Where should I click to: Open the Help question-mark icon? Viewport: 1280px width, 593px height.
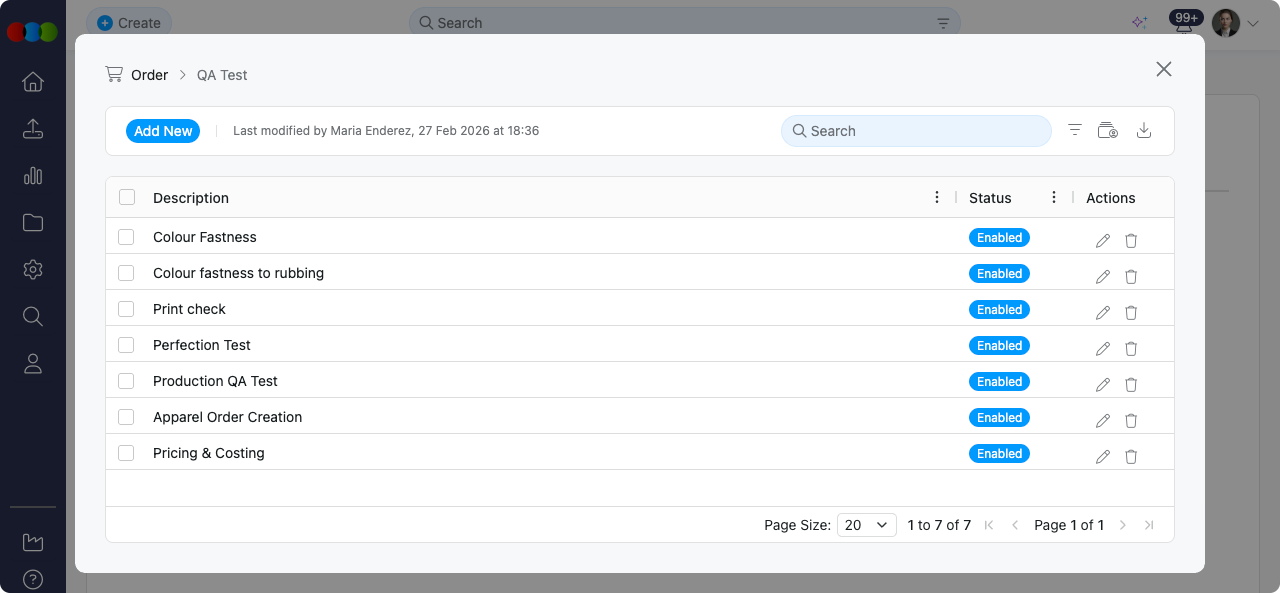(x=32, y=579)
